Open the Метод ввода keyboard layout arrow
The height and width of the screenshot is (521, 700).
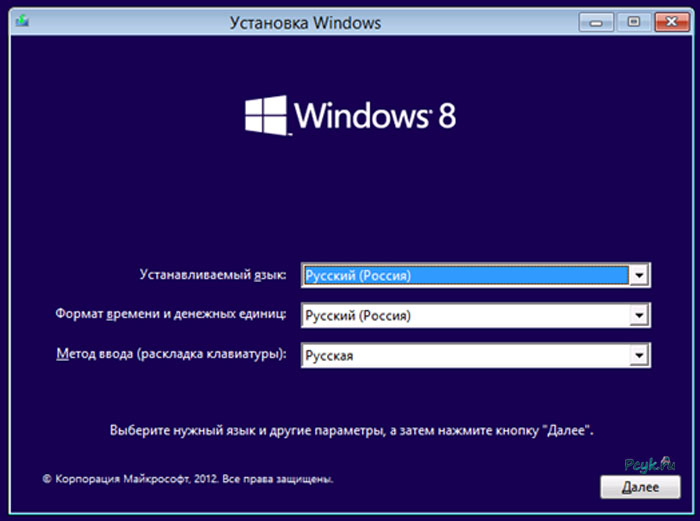(639, 356)
